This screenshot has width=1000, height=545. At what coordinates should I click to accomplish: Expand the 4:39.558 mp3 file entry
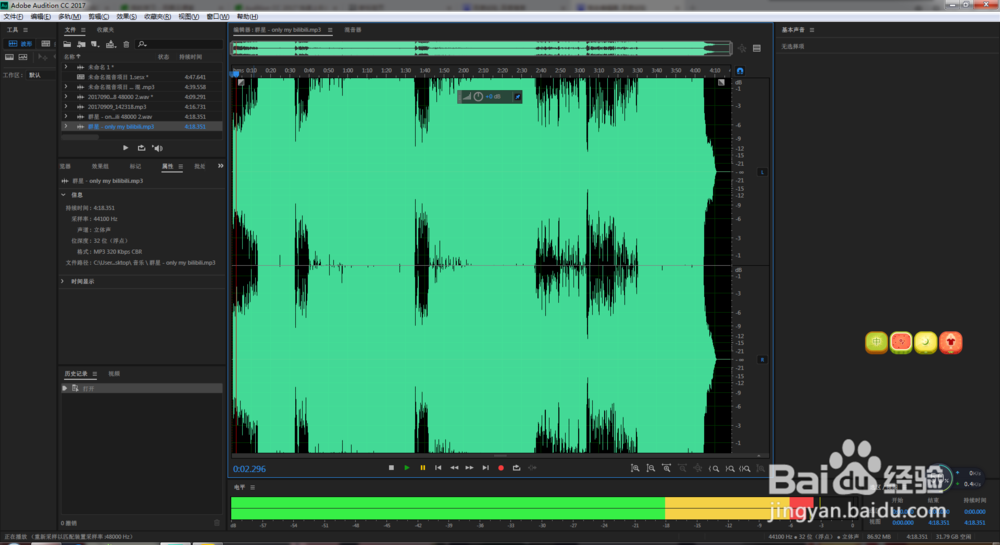tap(66, 87)
